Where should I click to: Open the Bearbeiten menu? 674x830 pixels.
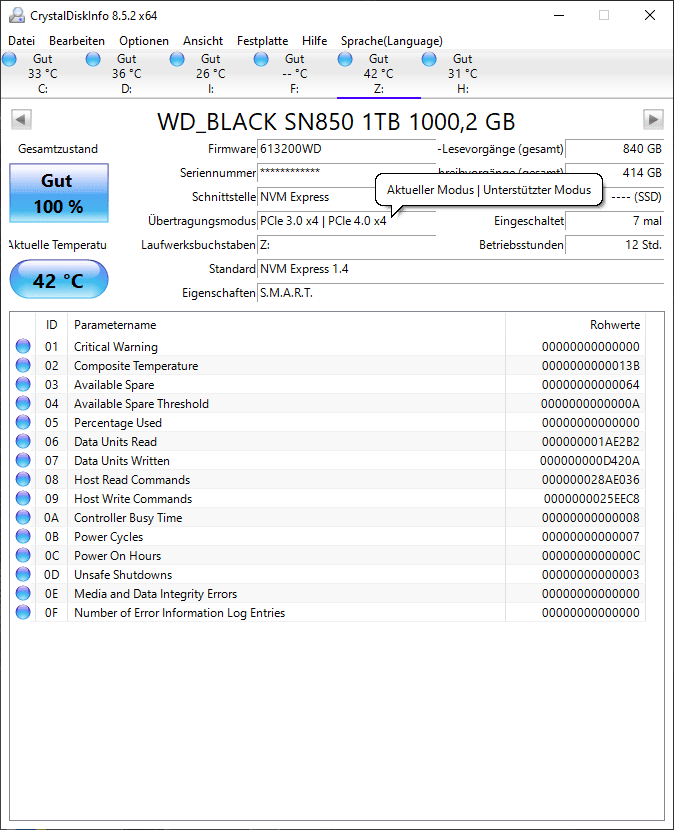pos(77,41)
